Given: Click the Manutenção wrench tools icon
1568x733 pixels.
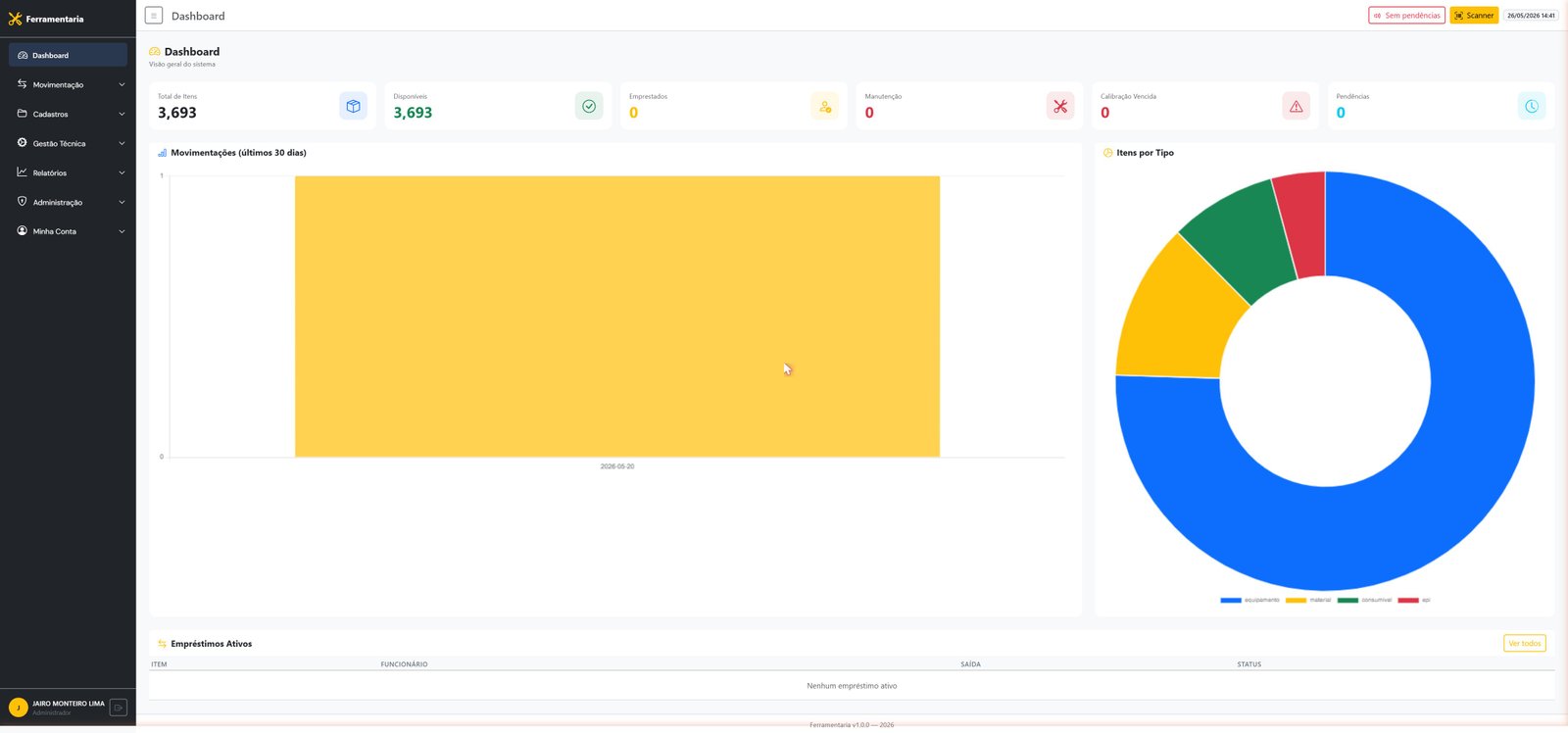Looking at the screenshot, I should tap(1060, 106).
